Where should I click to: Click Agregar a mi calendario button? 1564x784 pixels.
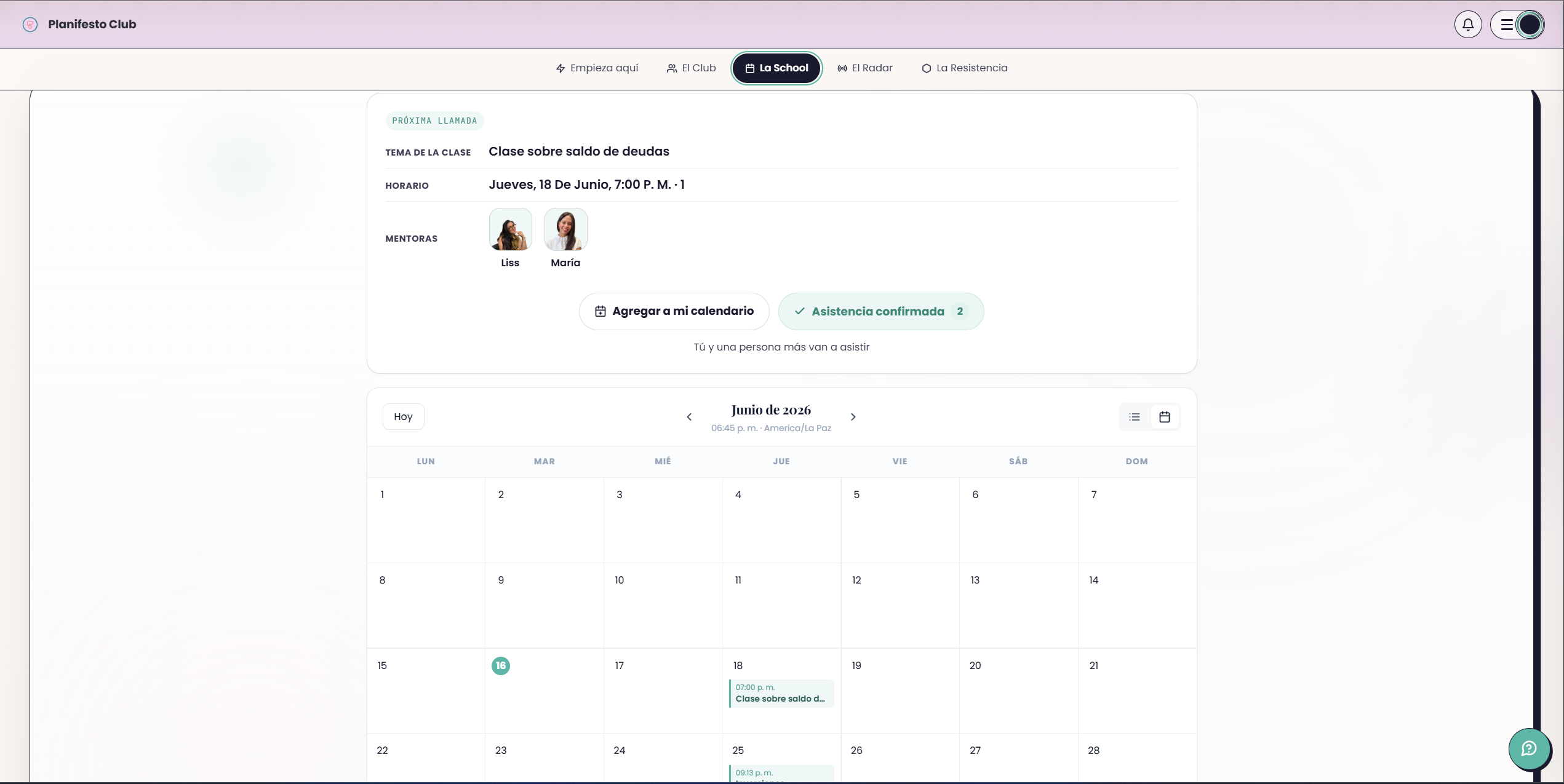click(674, 311)
